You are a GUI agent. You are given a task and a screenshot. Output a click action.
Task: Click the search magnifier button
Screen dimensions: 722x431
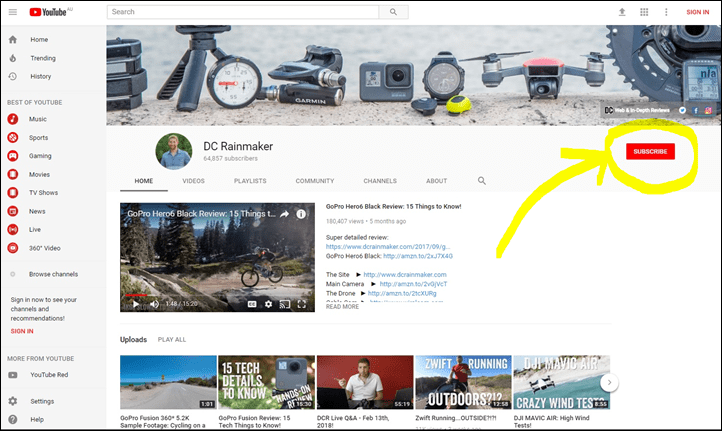click(393, 12)
